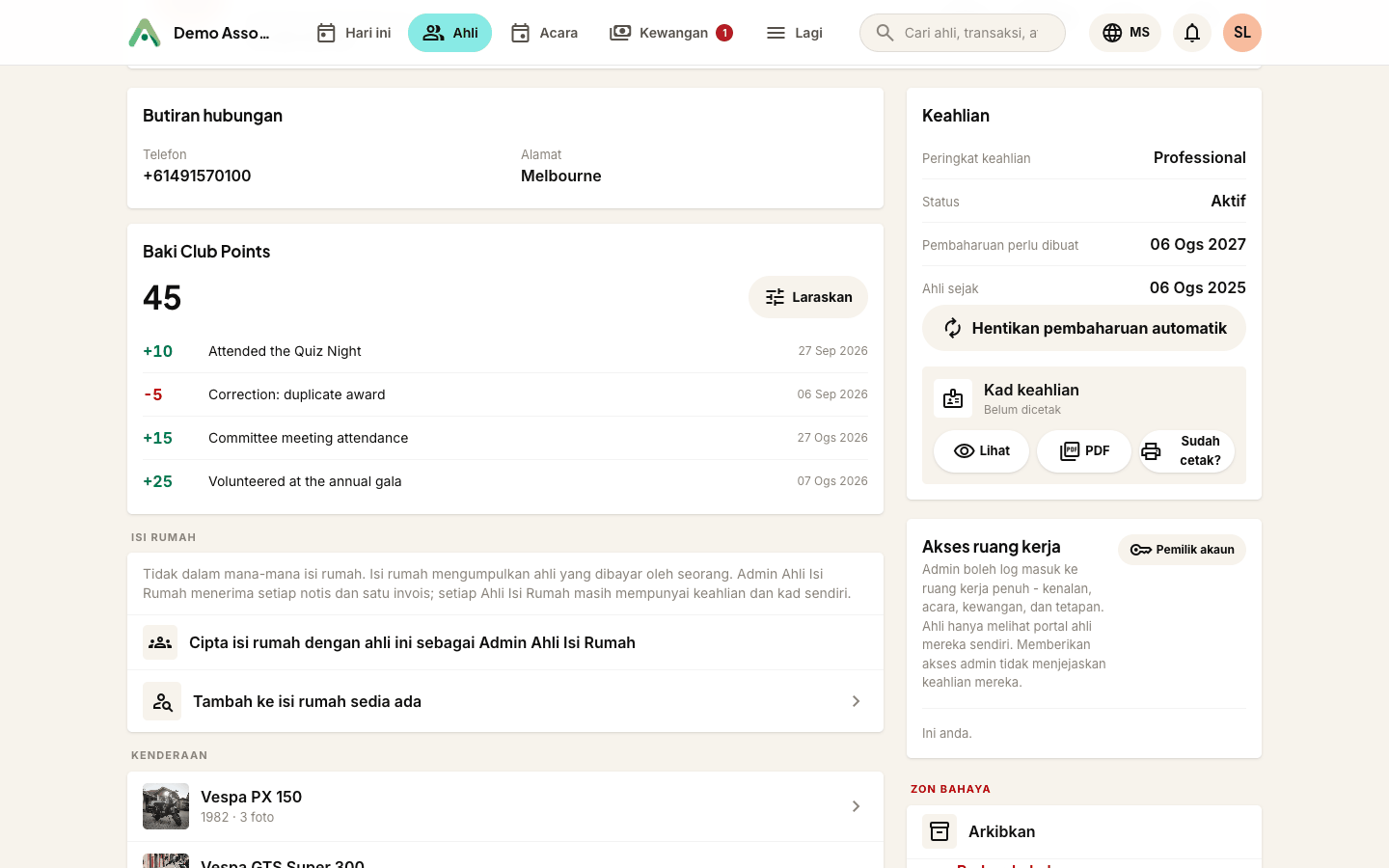Click Volunteered at the annual gala entry

click(x=505, y=481)
